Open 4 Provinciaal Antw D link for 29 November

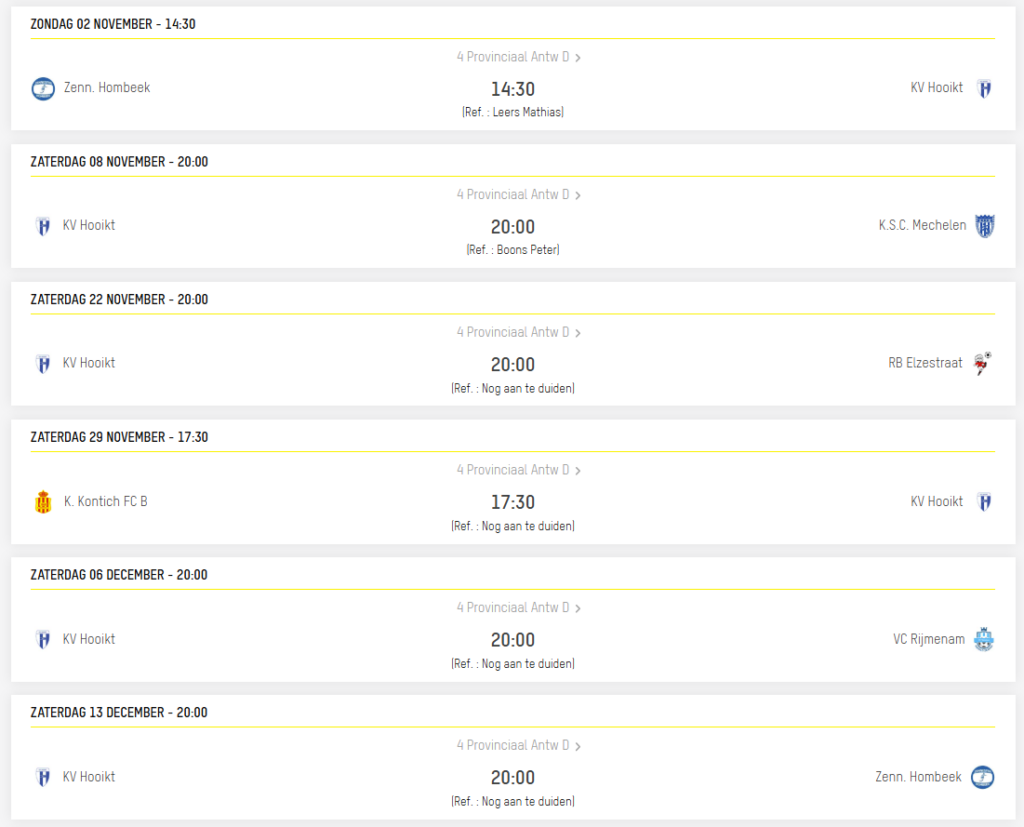(513, 470)
